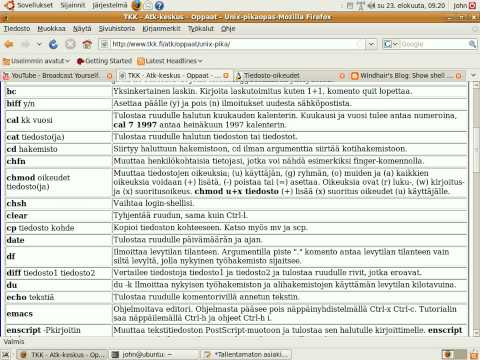The width and height of the screenshot is (480, 360).
Task: Open the Getting Started bookmark
Action: click(104, 61)
